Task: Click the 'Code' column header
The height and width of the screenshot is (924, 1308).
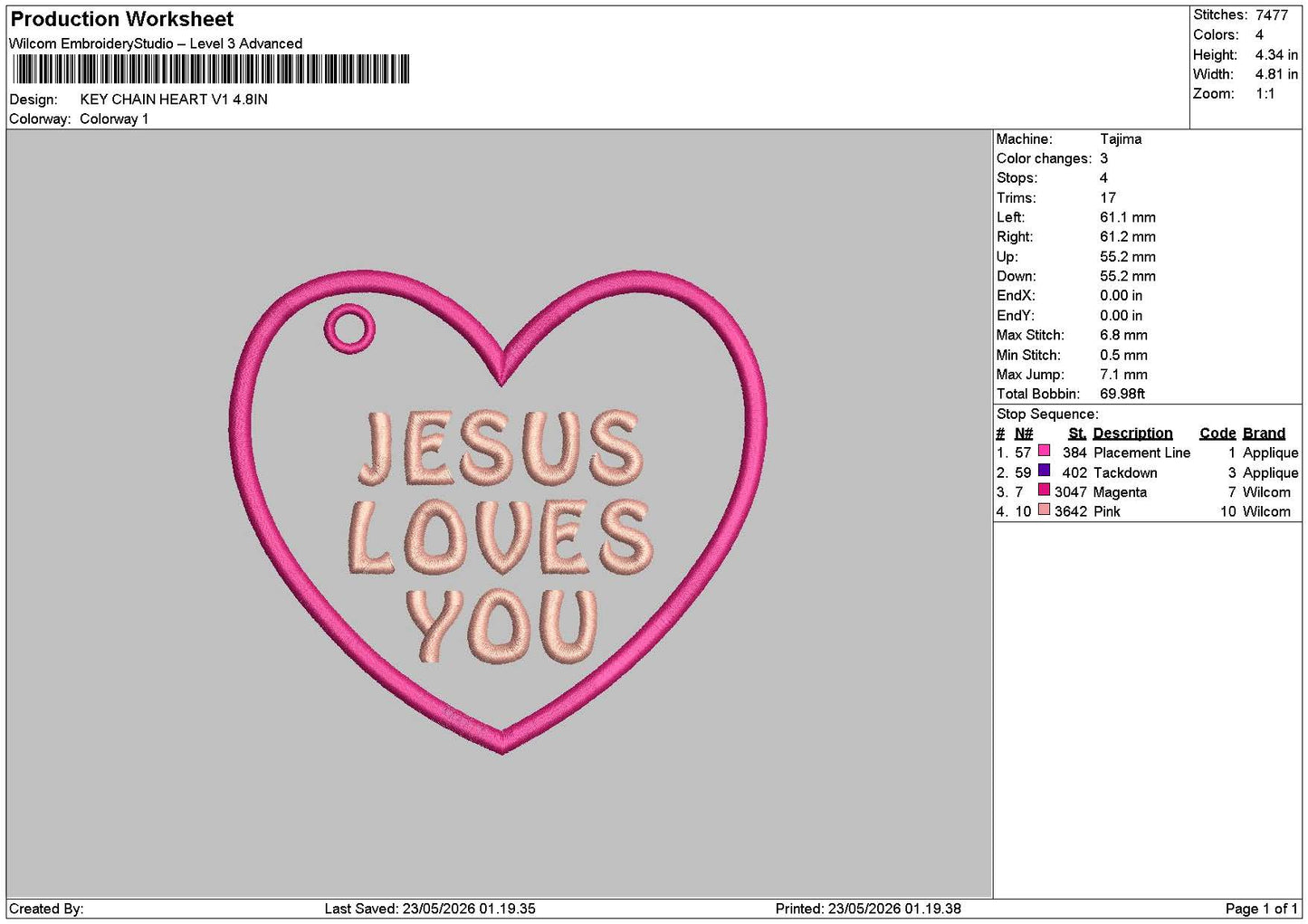Action: 1217,433
